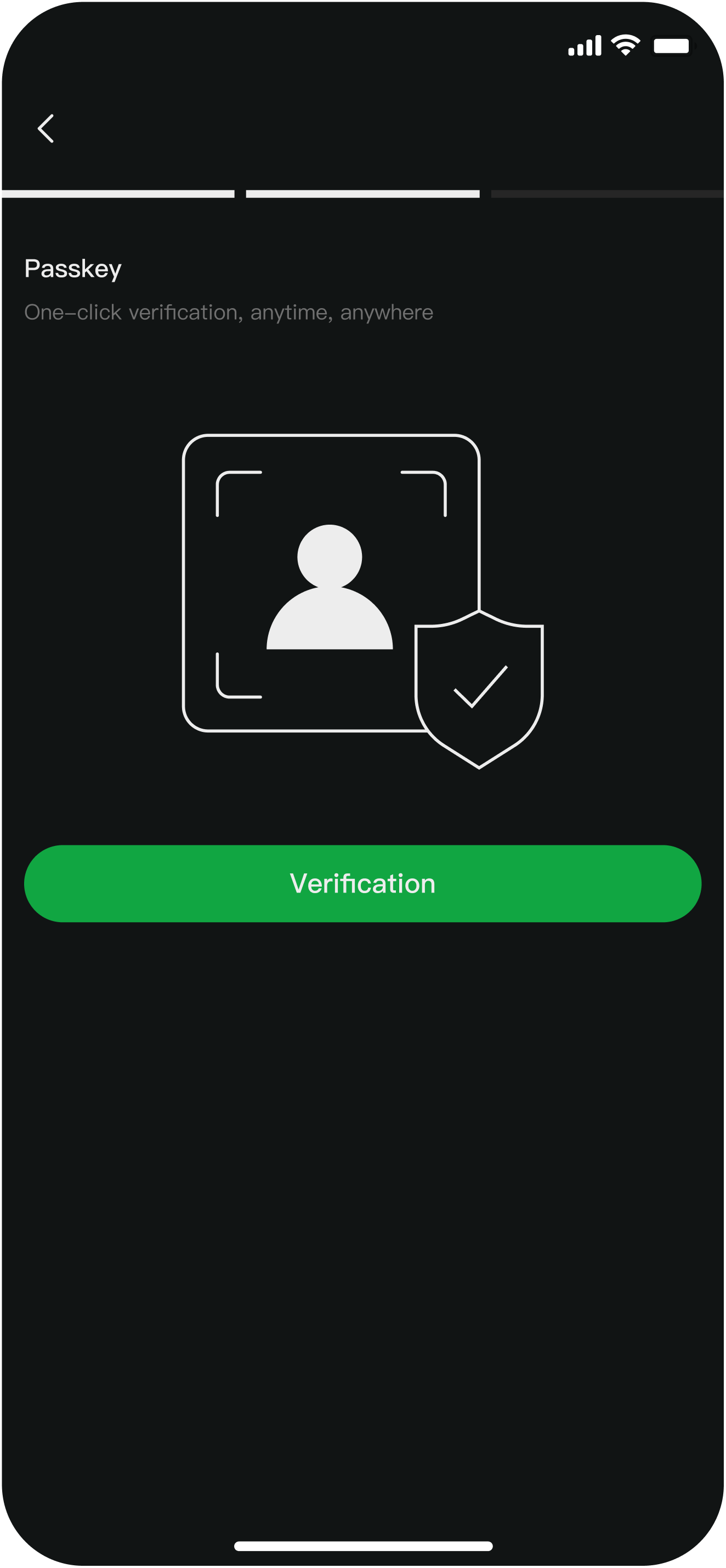The image size is (726, 1568).
Task: Tap the Wi-Fi status icon
Action: 626,45
